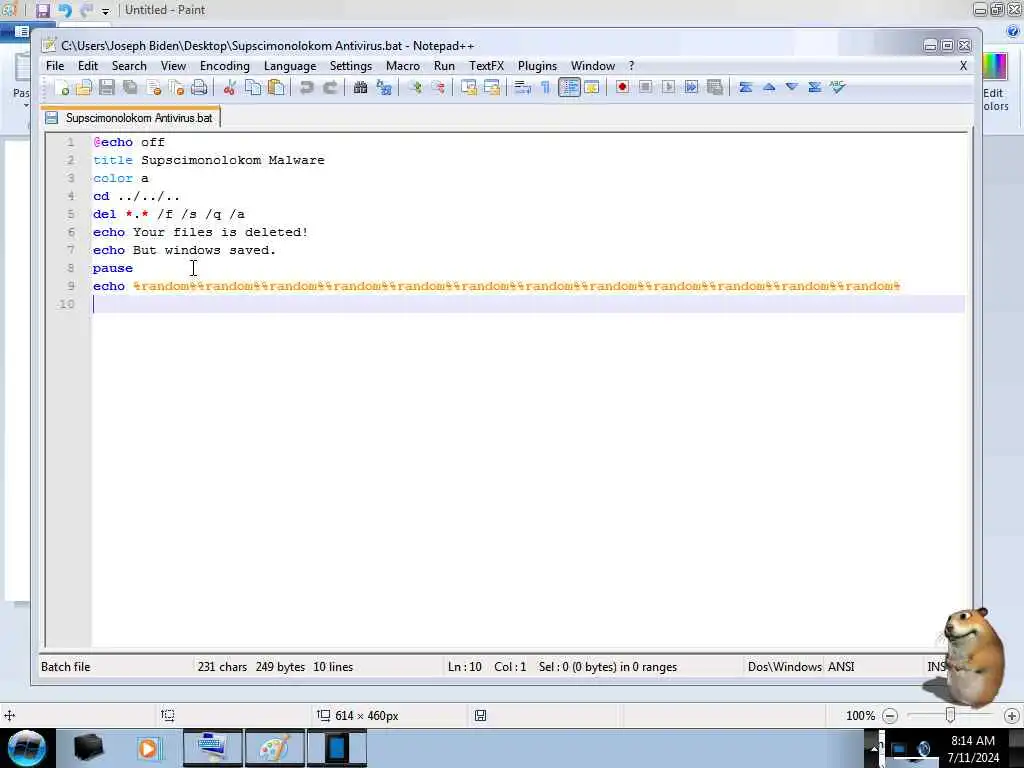Viewport: 1024px width, 768px height.
Task: Open the Settings menu
Action: coord(351,66)
